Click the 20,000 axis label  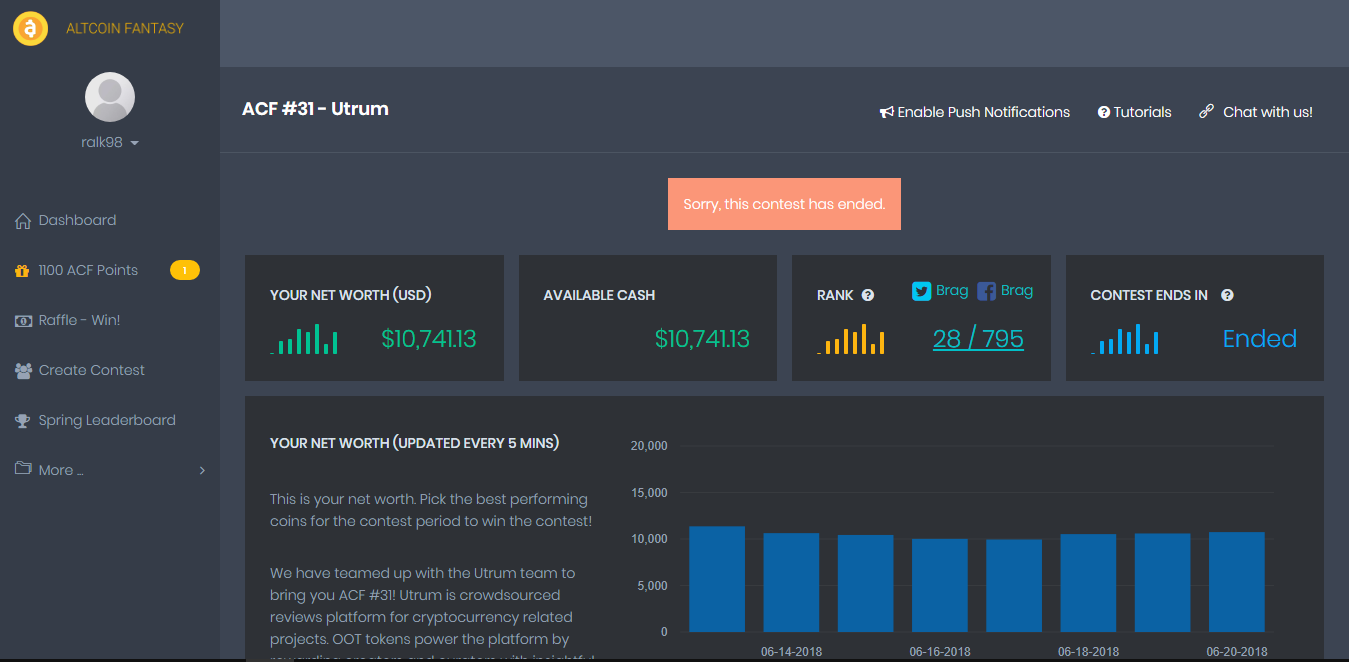pyautogui.click(x=649, y=446)
